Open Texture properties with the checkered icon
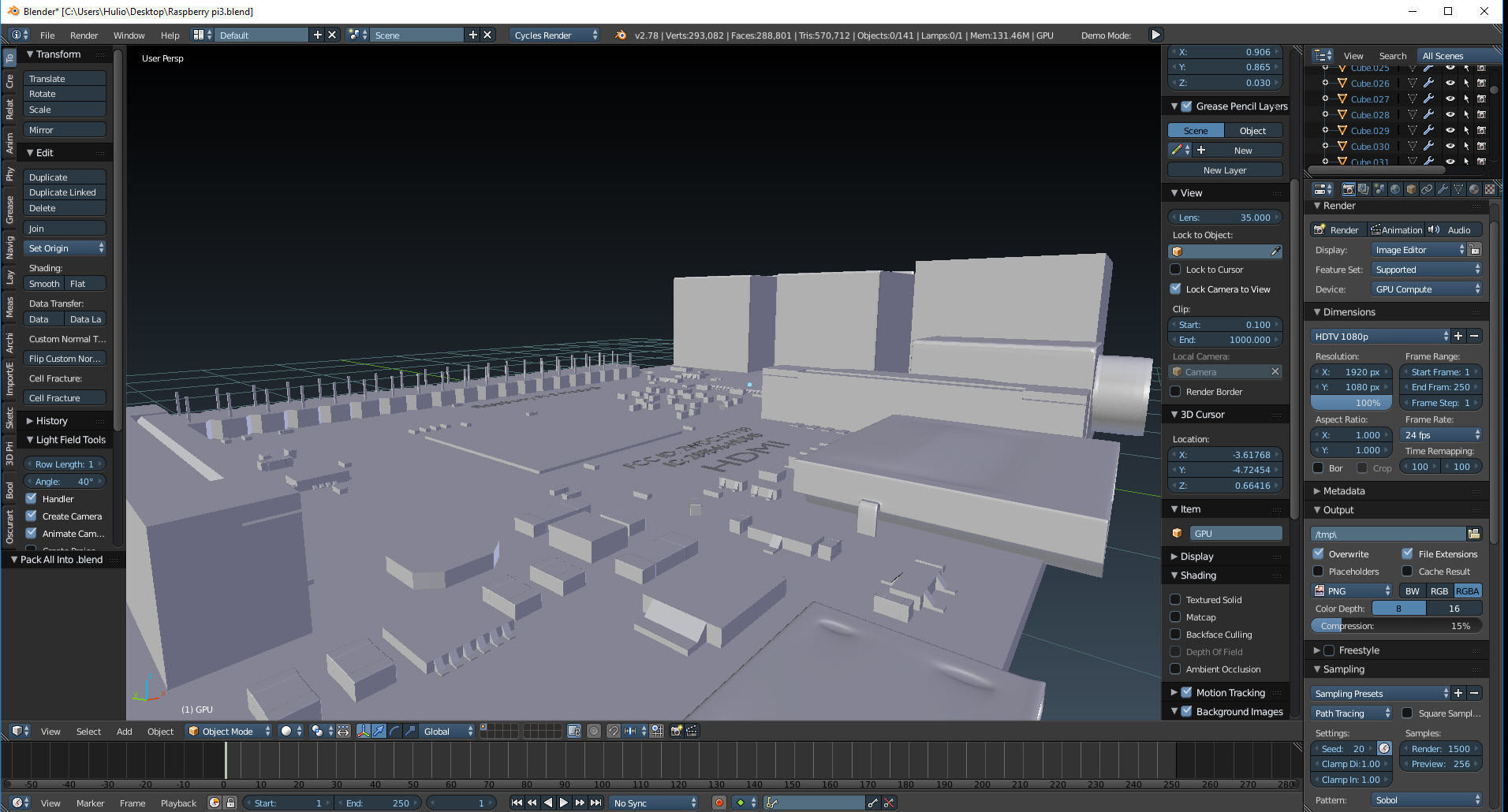This screenshot has height=812, width=1508. coord(1489,189)
